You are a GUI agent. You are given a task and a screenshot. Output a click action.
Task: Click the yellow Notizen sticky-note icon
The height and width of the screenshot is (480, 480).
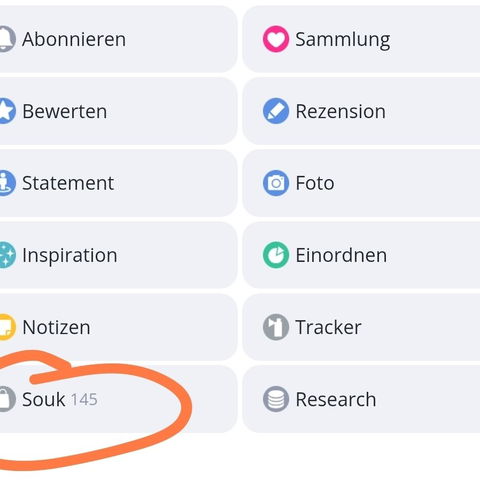click(7, 327)
